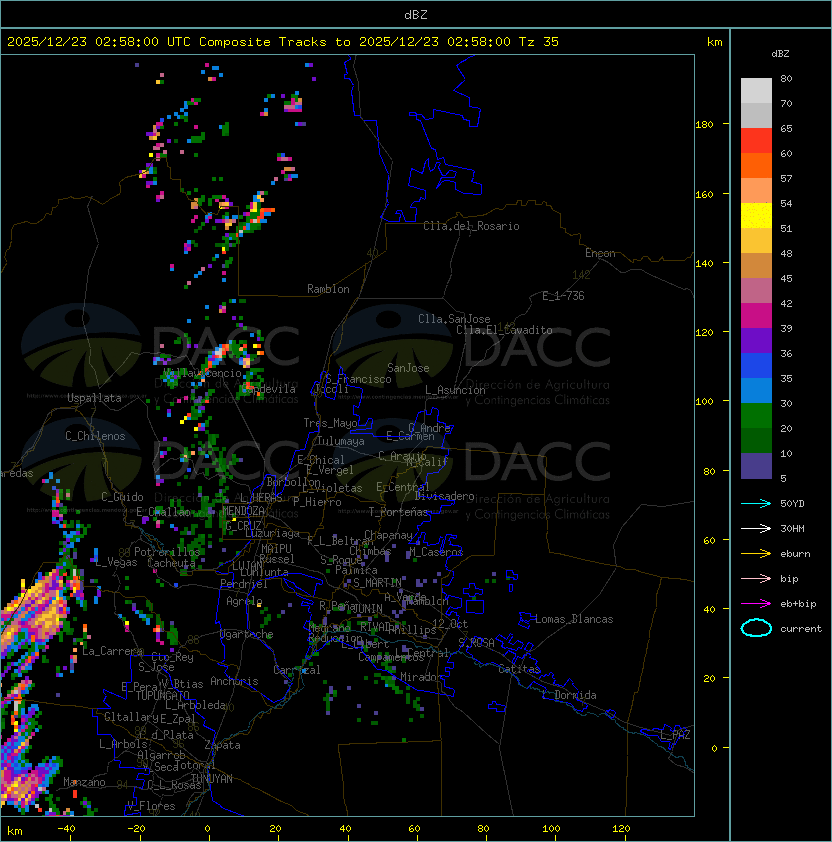Click the Zapata label
The height and width of the screenshot is (842, 832).
[x=222, y=745]
